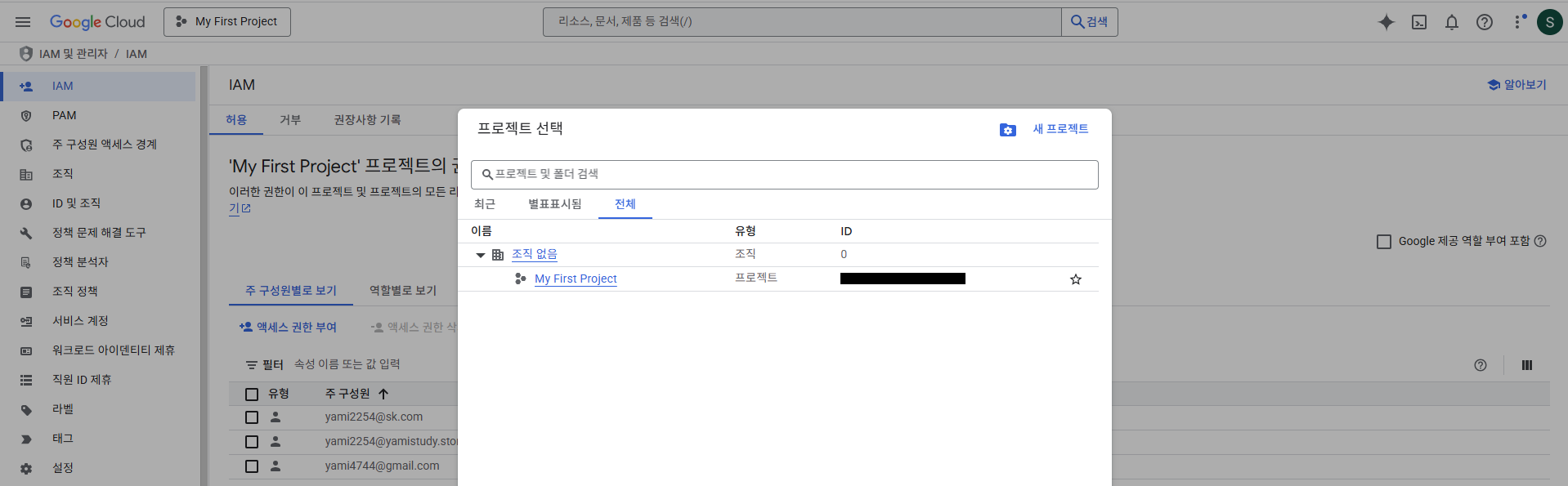Viewport: 1568px width, 486px height.
Task: Activate the Cloud Shell terminal icon
Action: 1419,22
